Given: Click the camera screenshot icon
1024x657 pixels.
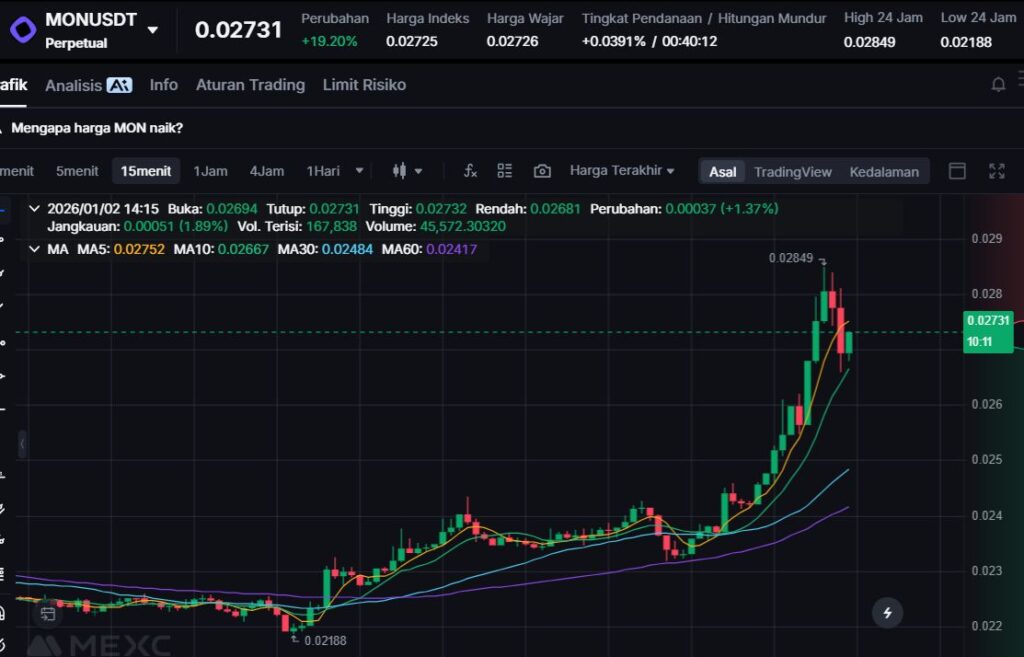Looking at the screenshot, I should [542, 171].
